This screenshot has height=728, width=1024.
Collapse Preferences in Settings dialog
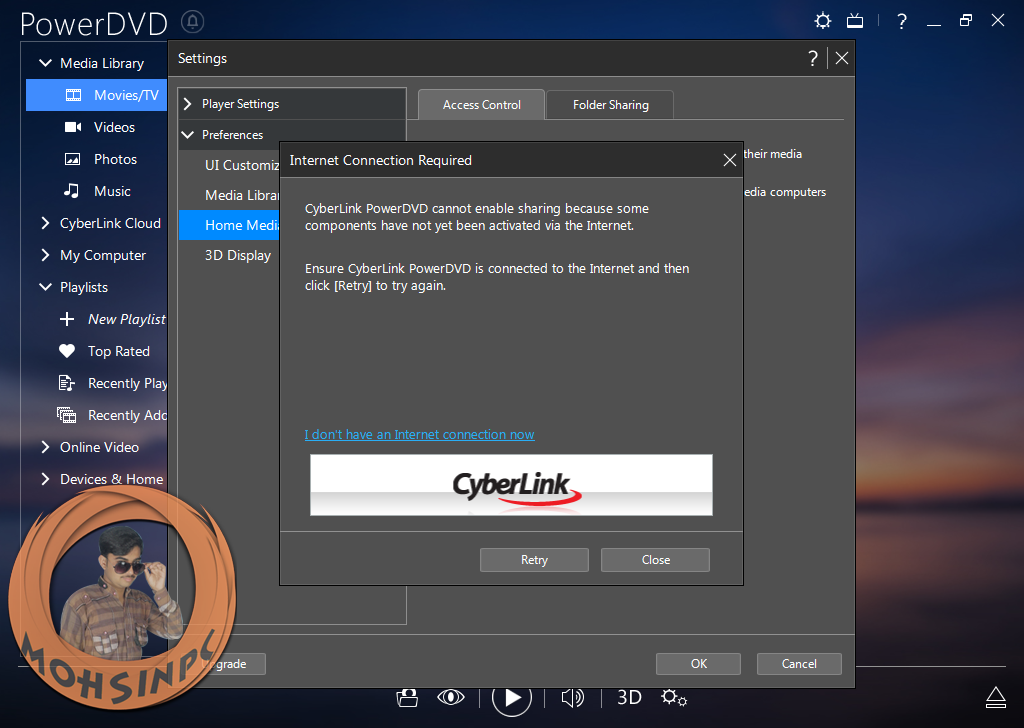pyautogui.click(x=188, y=135)
